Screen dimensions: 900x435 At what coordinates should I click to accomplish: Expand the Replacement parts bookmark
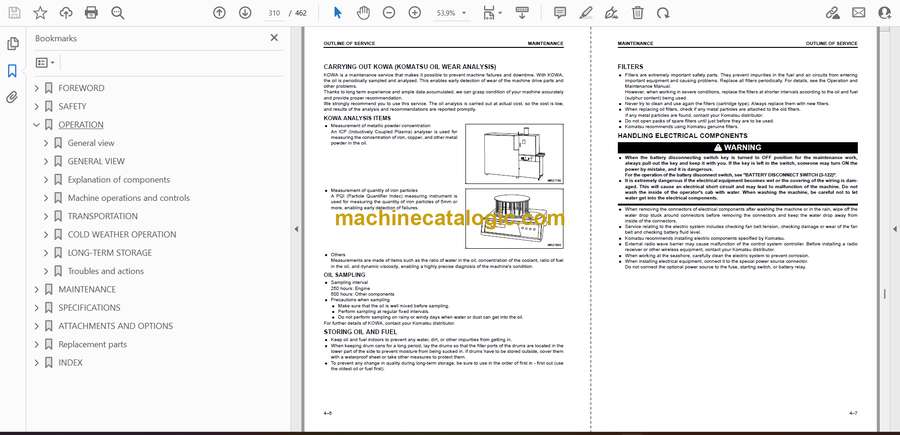click(37, 344)
